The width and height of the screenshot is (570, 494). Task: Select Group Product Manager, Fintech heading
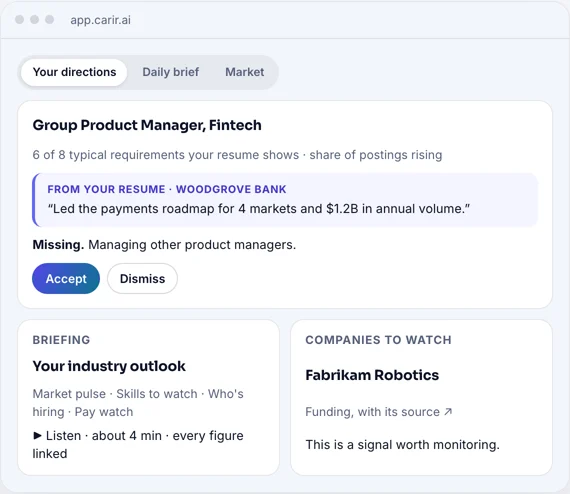147,125
